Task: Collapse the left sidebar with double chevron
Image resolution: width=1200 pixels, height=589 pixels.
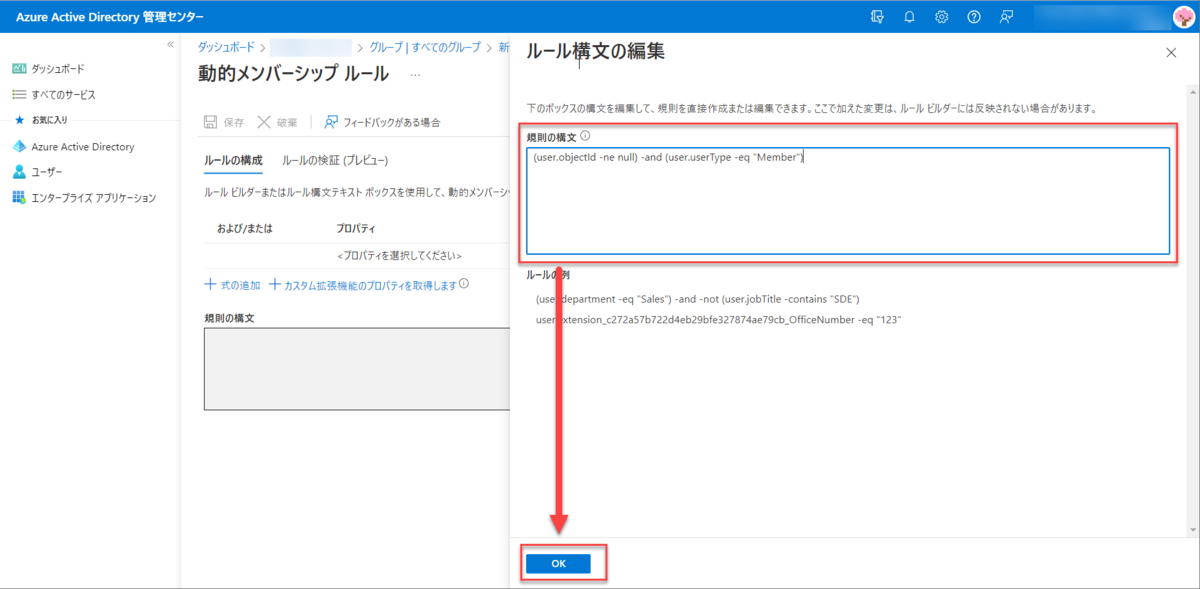Action: [170, 45]
